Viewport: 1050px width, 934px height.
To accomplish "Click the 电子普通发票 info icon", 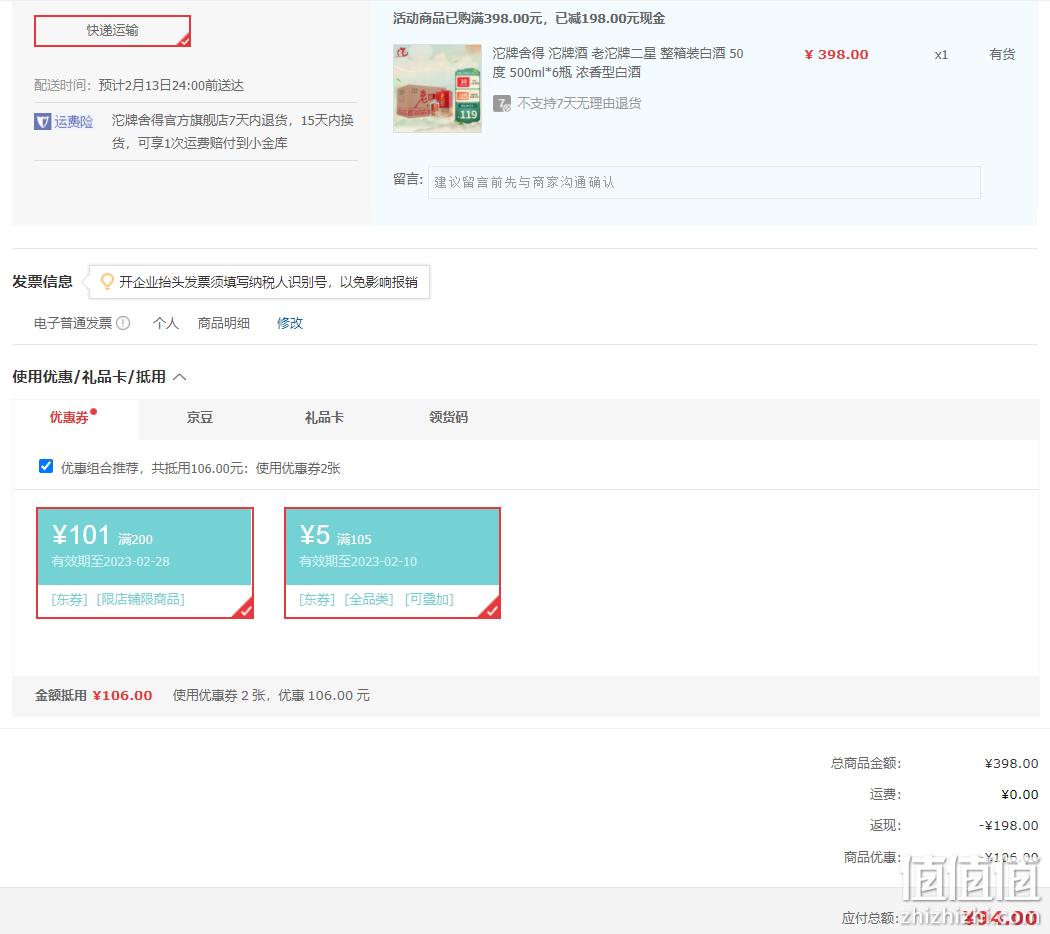I will [123, 323].
